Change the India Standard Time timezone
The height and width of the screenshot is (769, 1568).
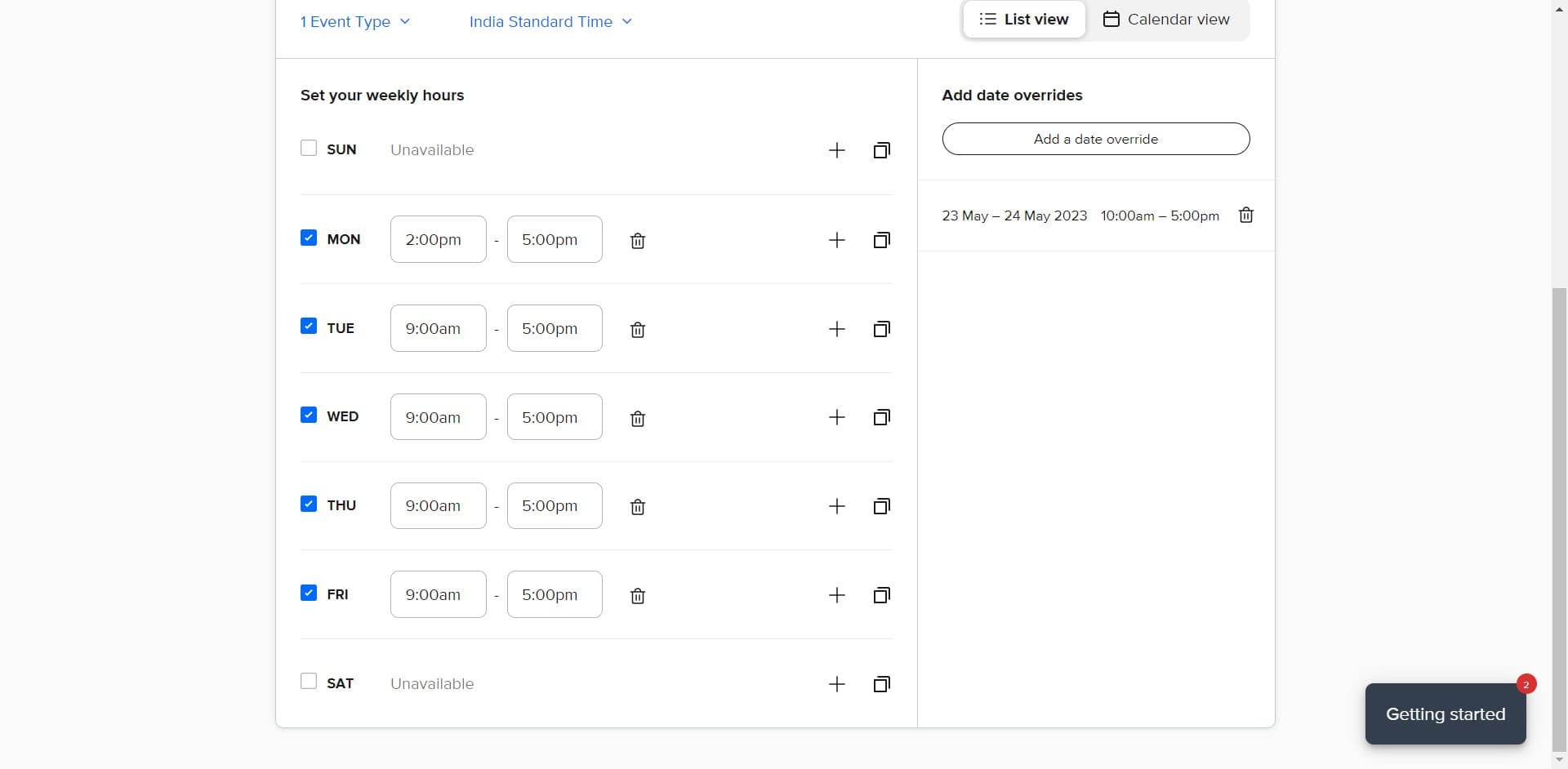pos(550,22)
